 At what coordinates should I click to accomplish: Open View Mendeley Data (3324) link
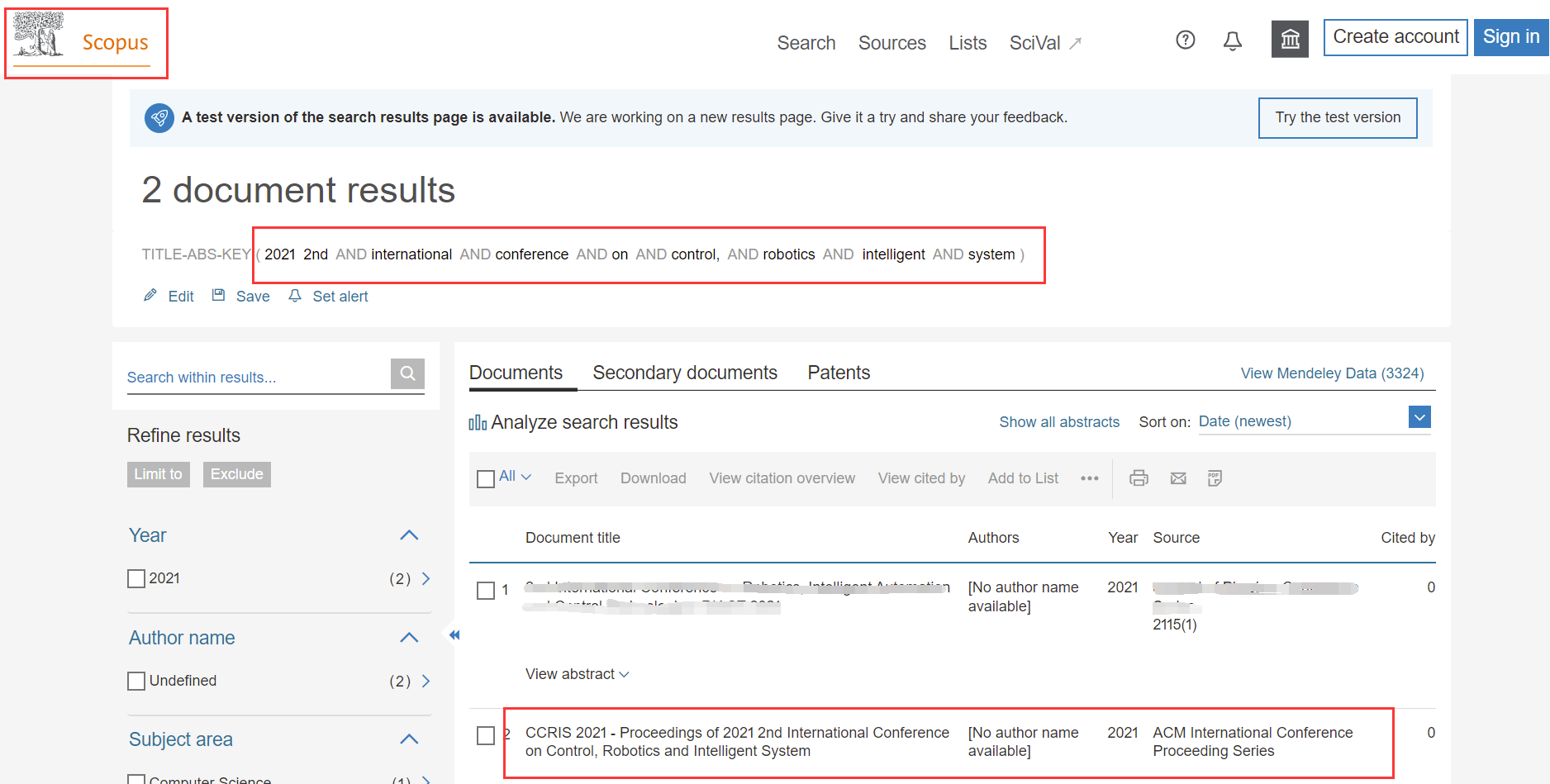pyautogui.click(x=1332, y=373)
